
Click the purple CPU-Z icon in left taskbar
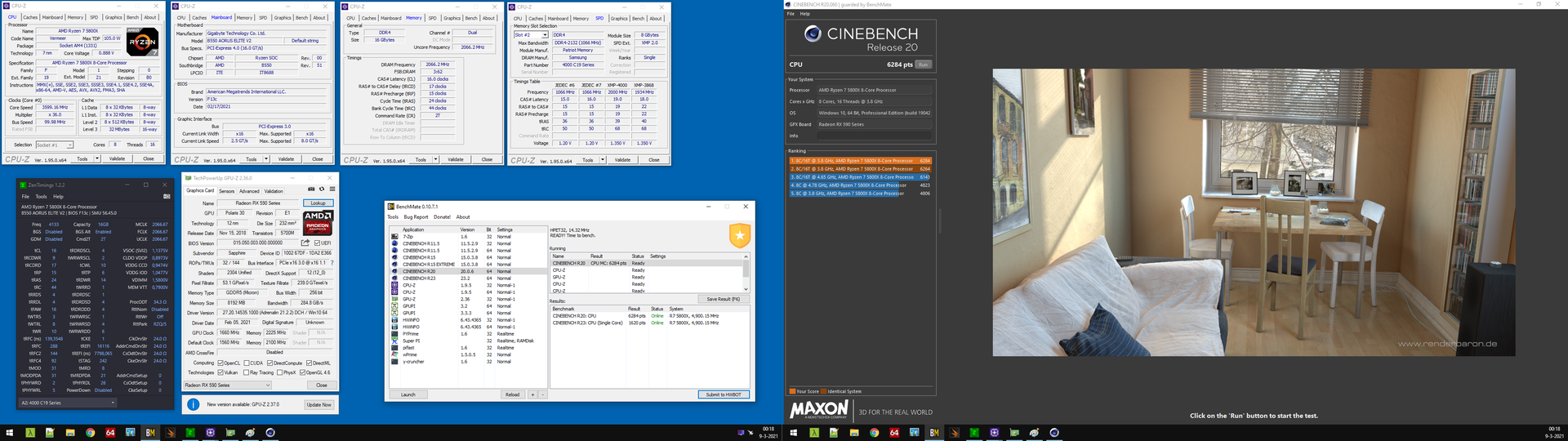210,433
